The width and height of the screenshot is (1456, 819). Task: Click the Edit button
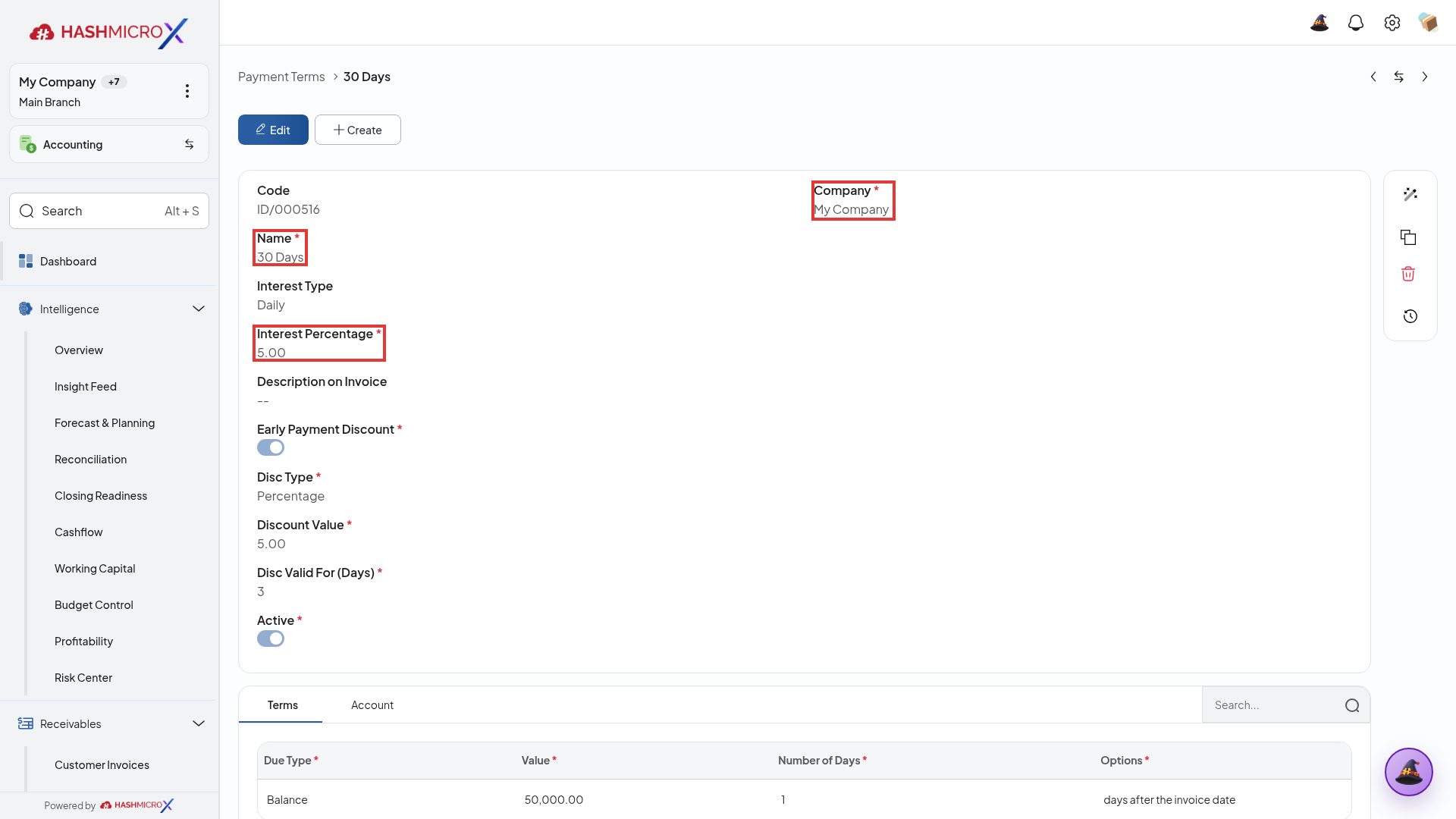tap(273, 130)
